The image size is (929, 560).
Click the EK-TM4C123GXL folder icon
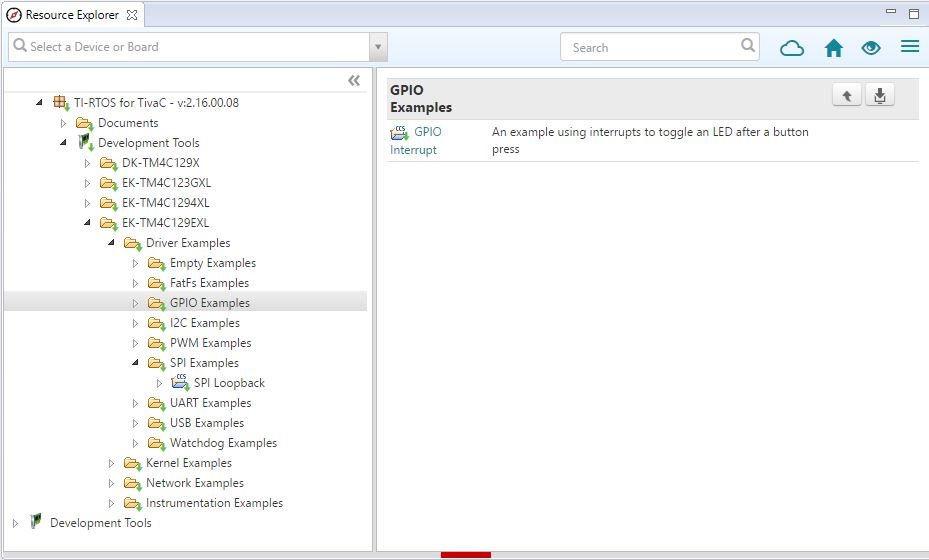tap(108, 183)
